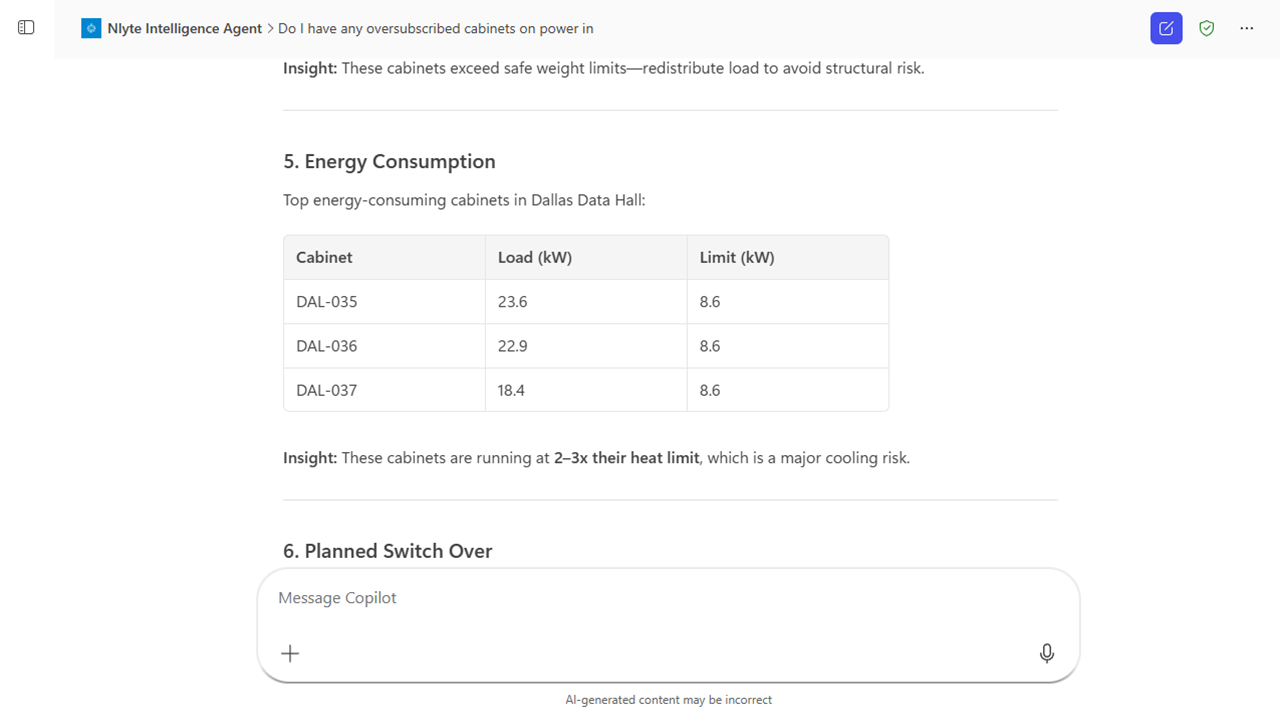Click the 23.6 load value
The height and width of the screenshot is (720, 1280).
click(x=513, y=301)
